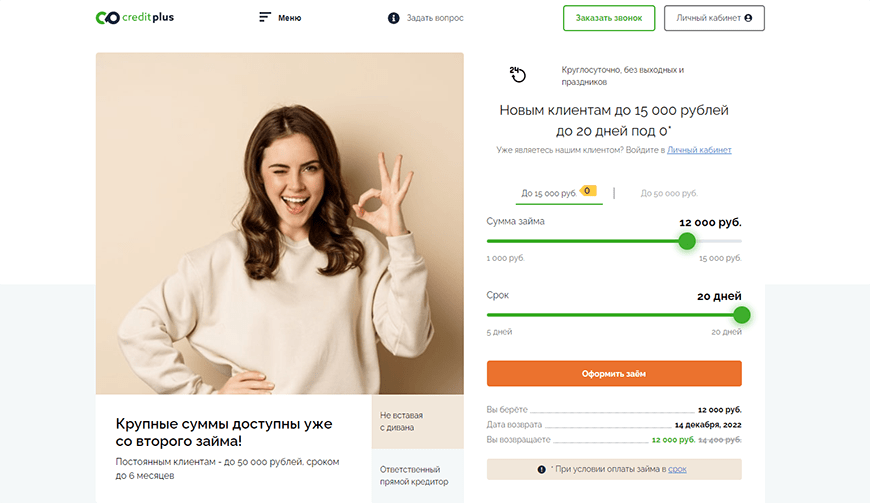
Task: Click the Задать вопрос link
Action: point(435,18)
